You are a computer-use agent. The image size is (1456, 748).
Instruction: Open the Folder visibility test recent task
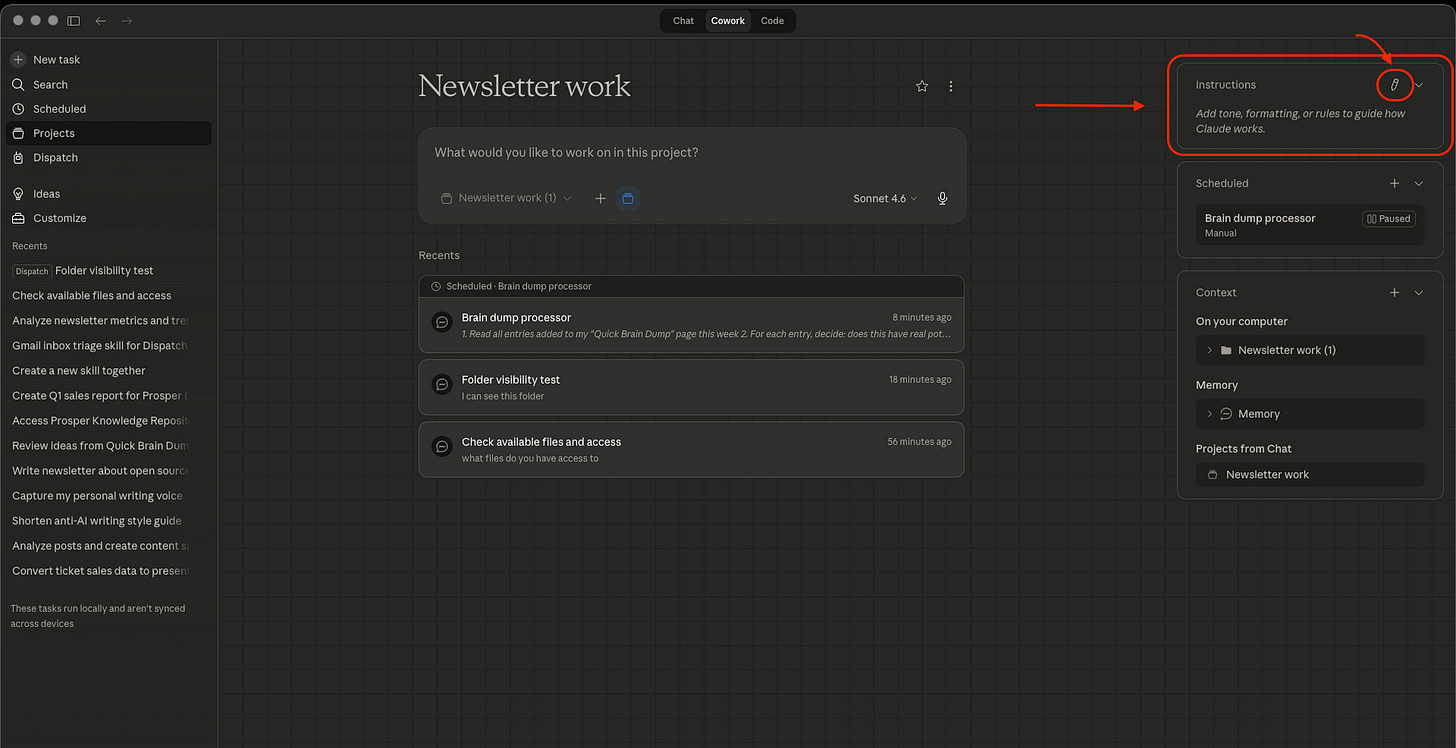point(691,387)
